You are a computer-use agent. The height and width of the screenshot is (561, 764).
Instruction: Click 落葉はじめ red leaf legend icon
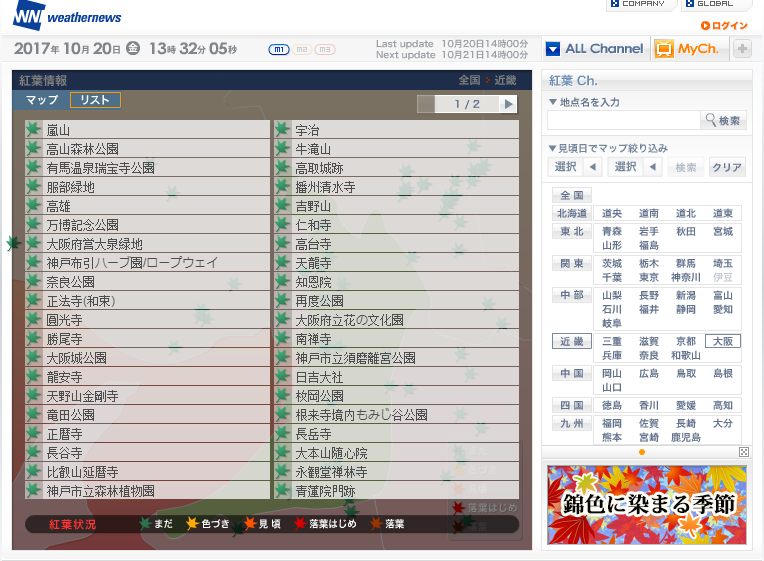tap(300, 523)
